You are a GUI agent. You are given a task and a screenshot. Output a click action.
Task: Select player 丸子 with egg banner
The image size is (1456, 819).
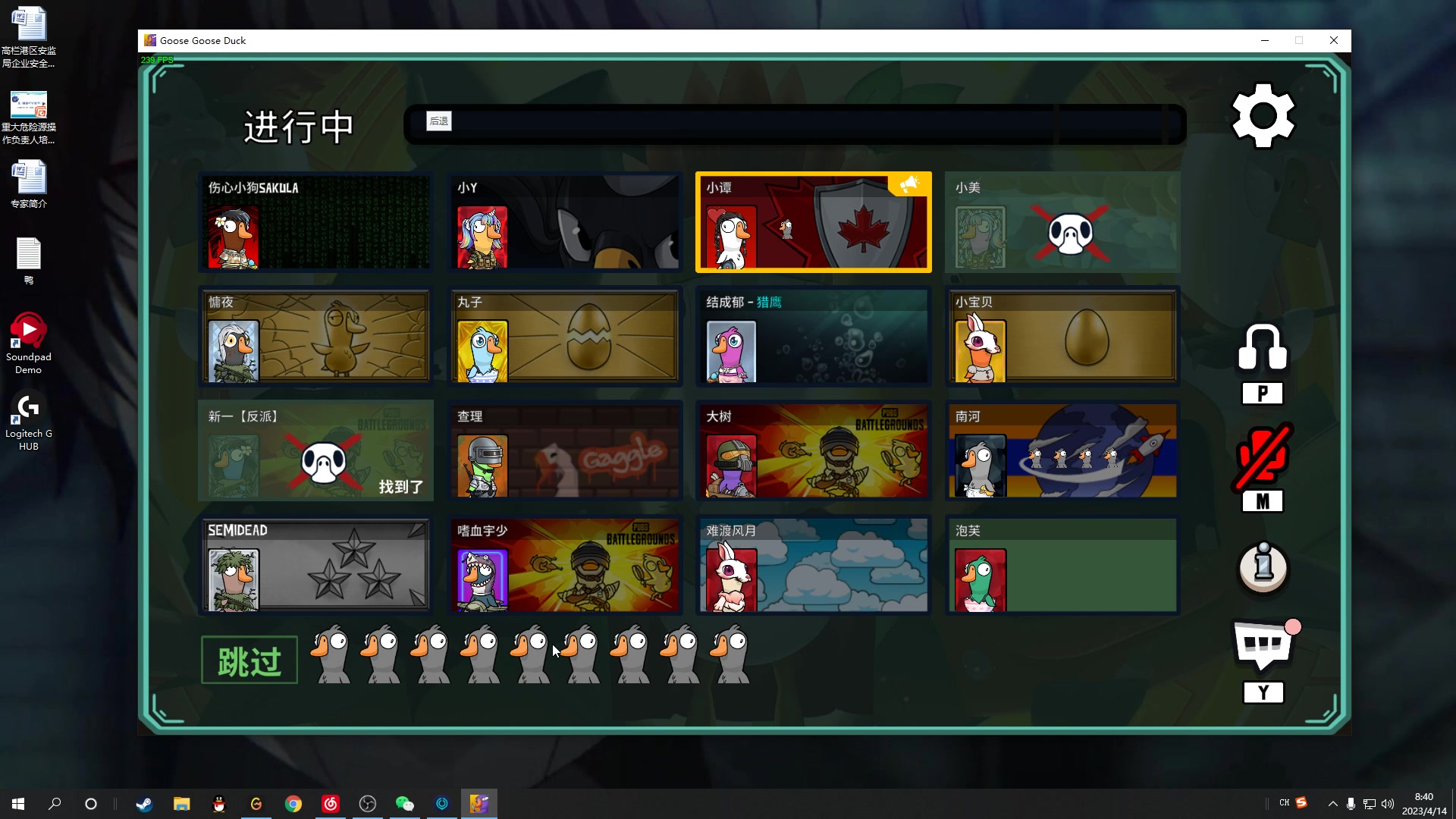(564, 337)
